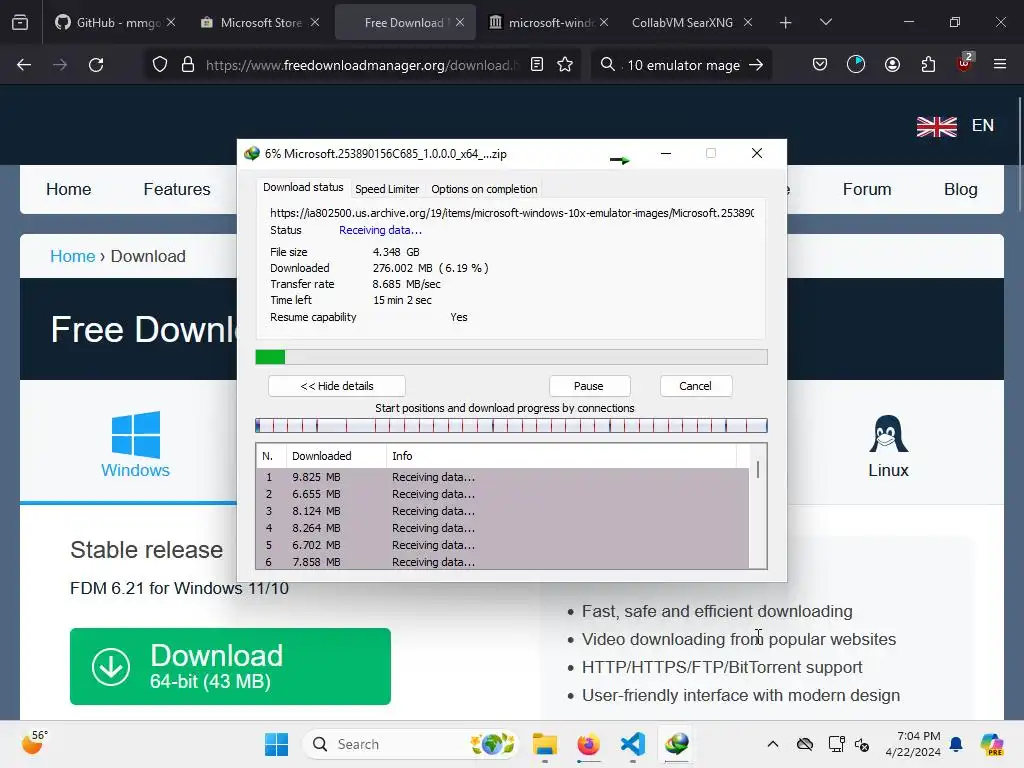
Task: Click search magnifier icon in search box
Action: (607, 65)
